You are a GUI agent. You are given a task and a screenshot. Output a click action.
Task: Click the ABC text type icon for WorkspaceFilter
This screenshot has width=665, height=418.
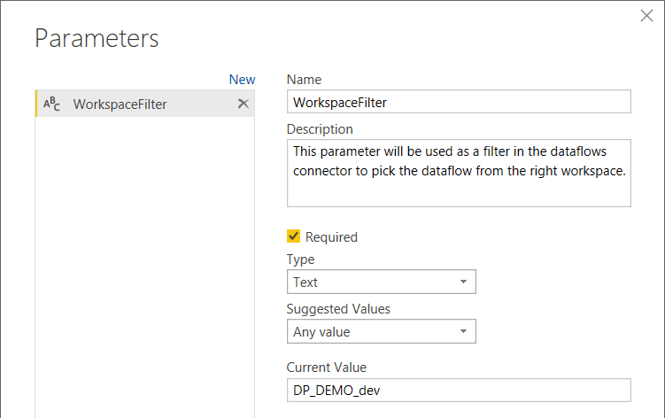[52, 104]
